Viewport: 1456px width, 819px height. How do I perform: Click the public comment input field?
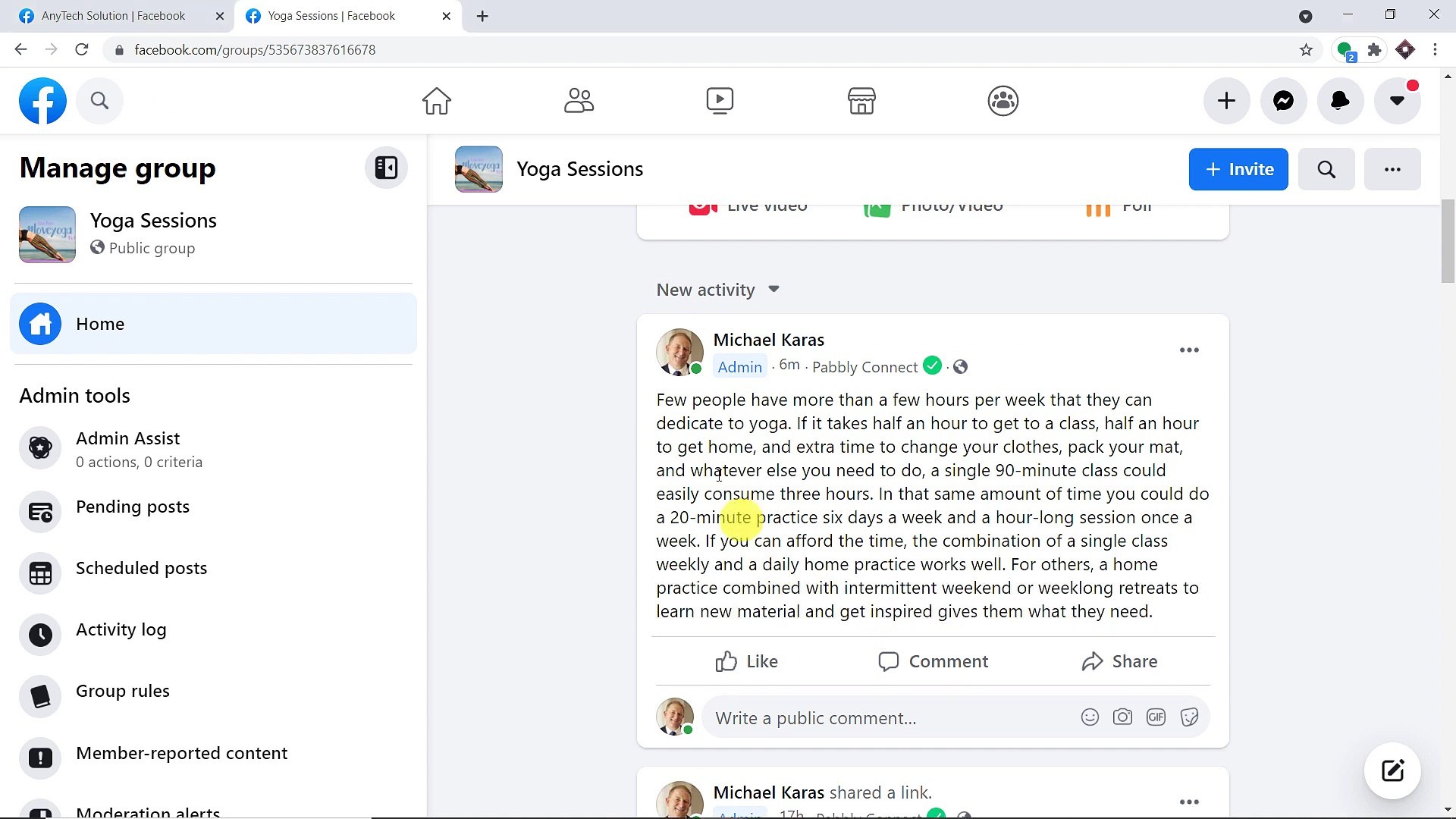pos(872,717)
